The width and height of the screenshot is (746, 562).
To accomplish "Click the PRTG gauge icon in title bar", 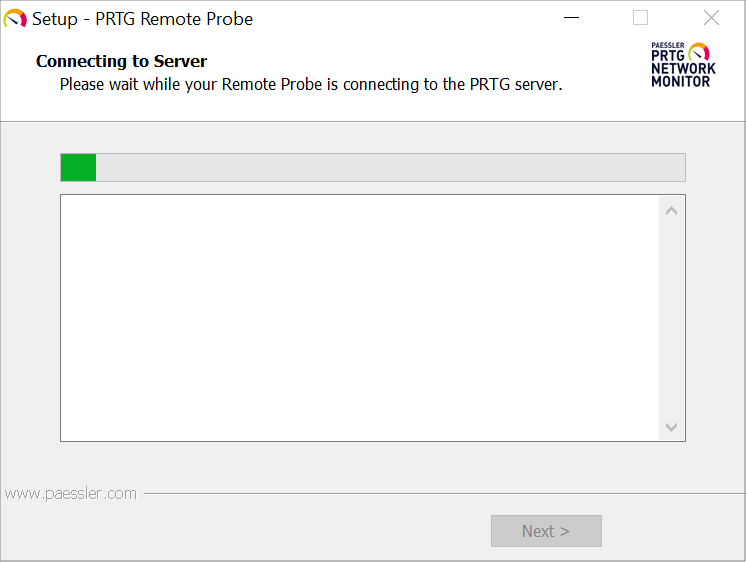I will [15, 19].
